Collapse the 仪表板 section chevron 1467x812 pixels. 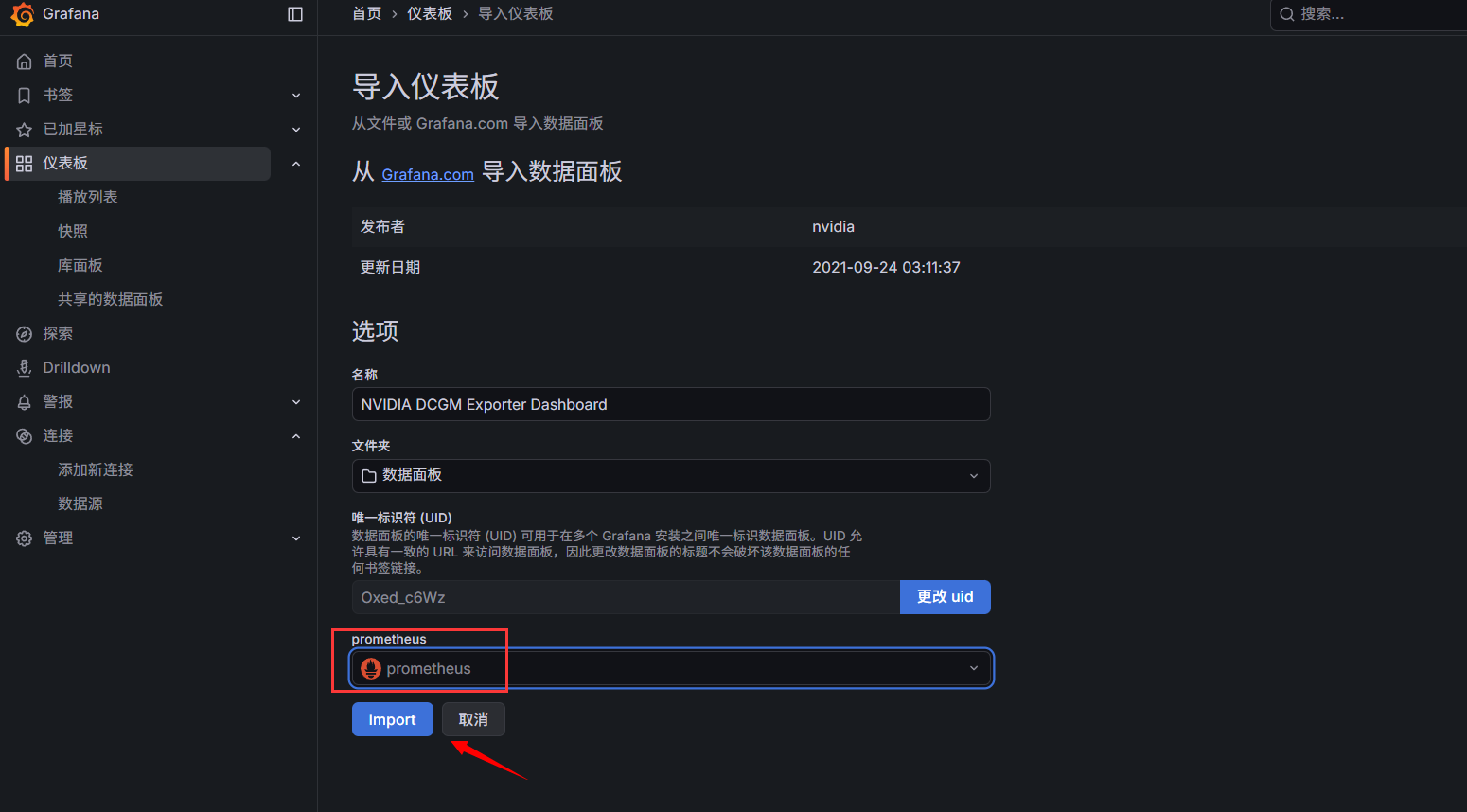[296, 164]
